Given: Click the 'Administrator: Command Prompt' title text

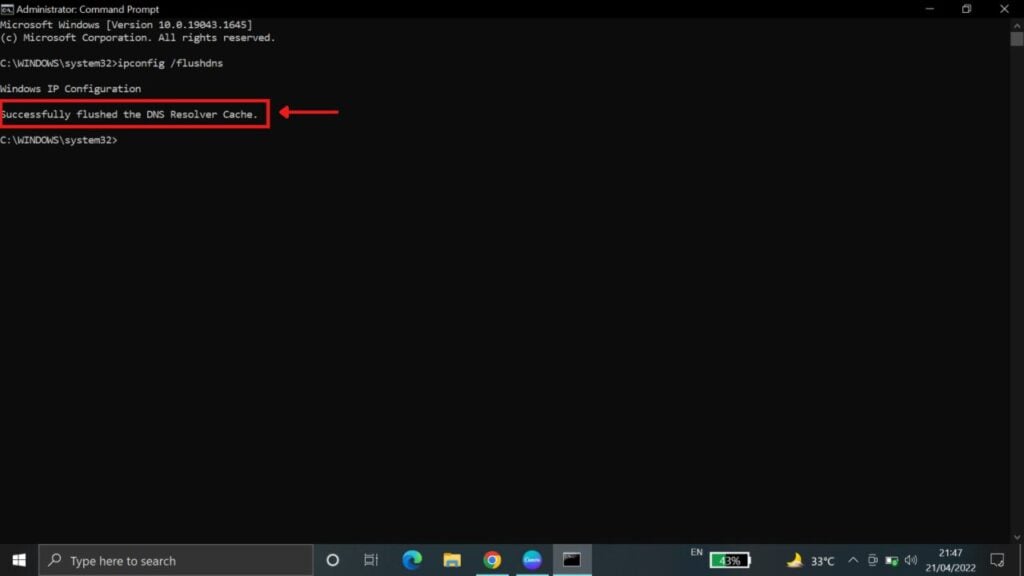Looking at the screenshot, I should tap(88, 9).
